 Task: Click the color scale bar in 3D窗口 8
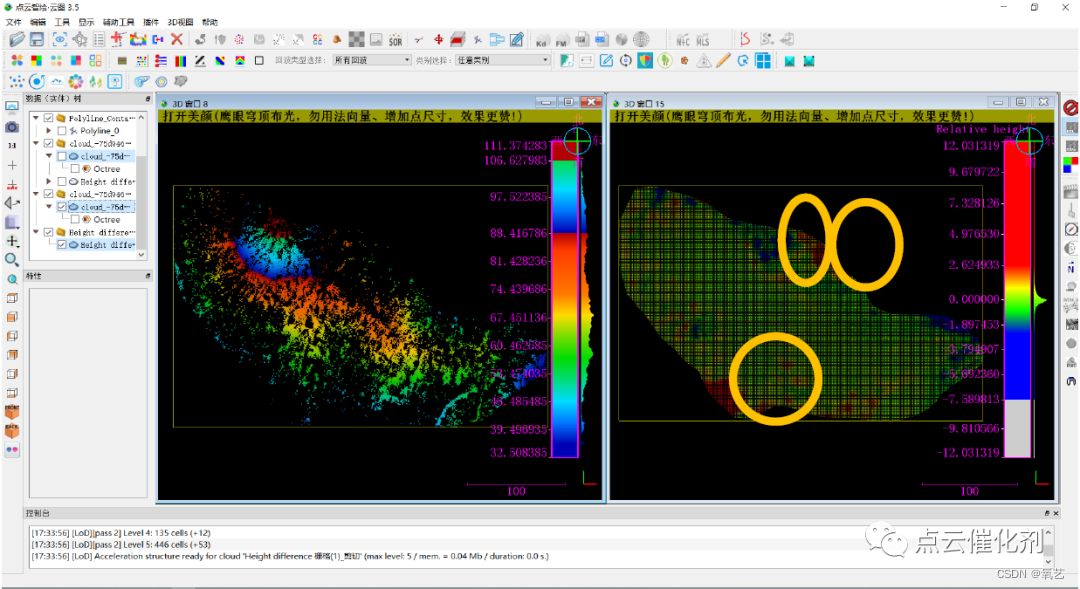565,300
